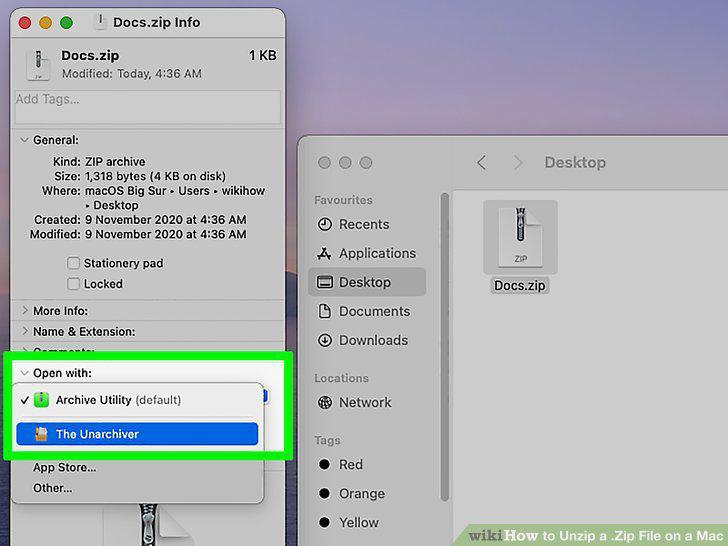Screen dimensions: 728x546
Task: Click Desktop title in Finder toolbar
Action: 575,162
